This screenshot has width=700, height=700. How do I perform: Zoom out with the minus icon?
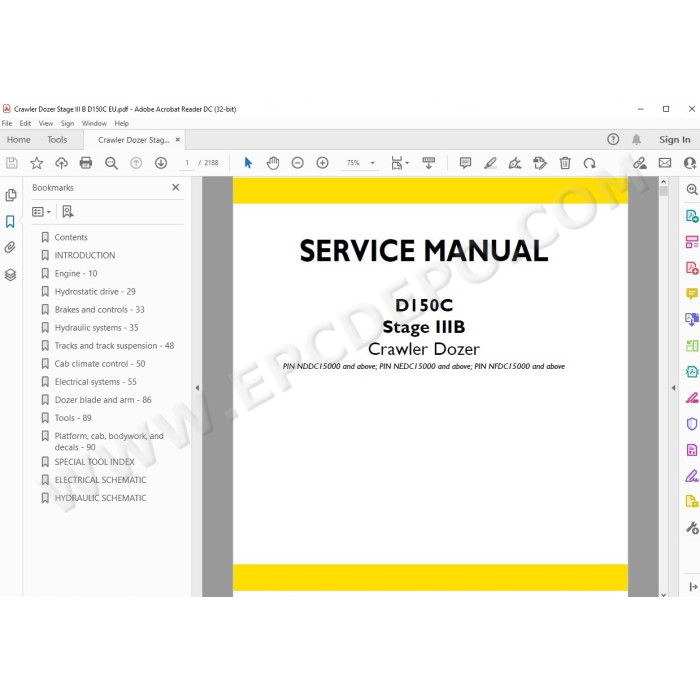[x=297, y=163]
